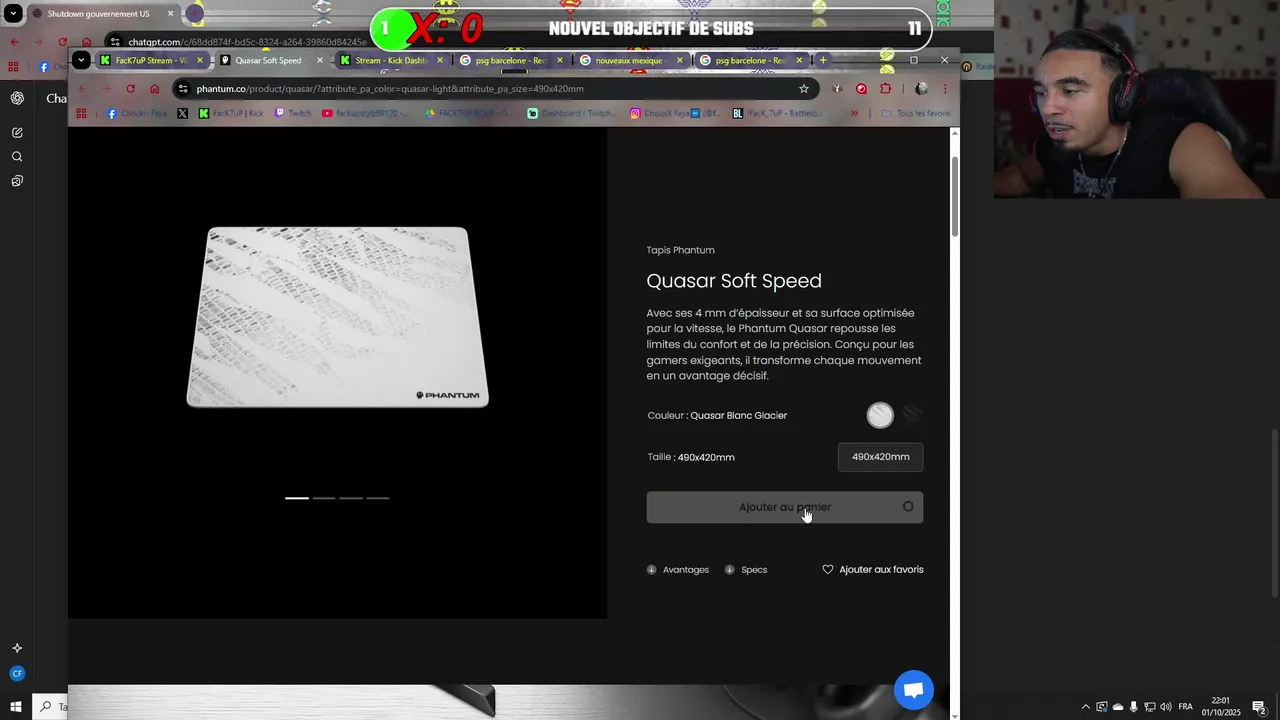Image resolution: width=1280 pixels, height=720 pixels.
Task: Open the microphone tray icon
Action: point(1134,707)
